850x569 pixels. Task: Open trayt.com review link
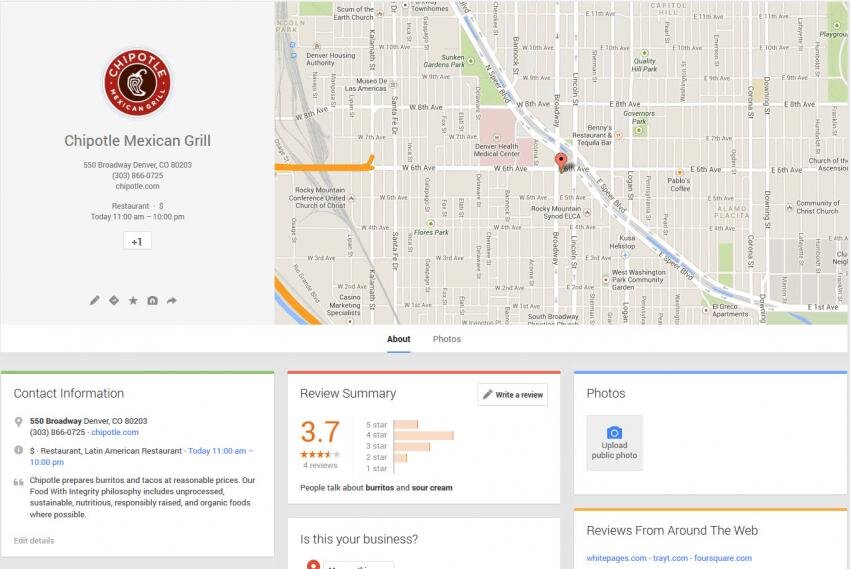click(671, 558)
